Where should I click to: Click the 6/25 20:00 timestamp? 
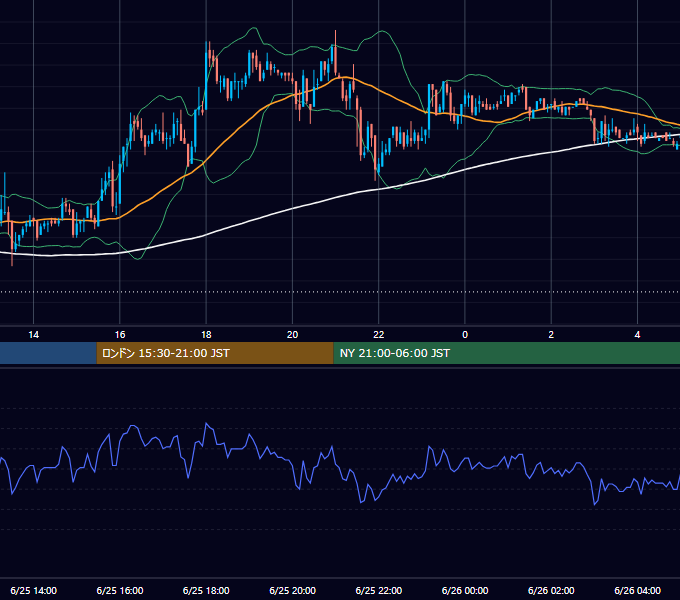click(x=292, y=590)
